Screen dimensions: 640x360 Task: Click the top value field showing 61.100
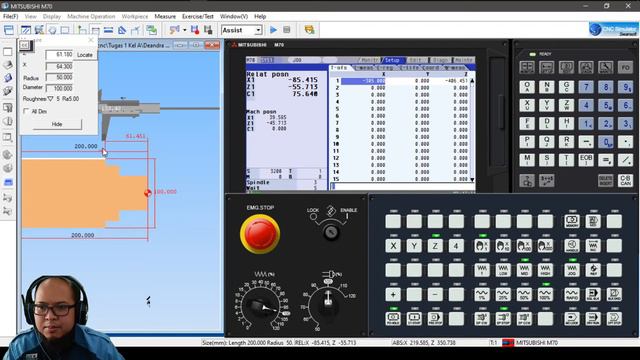point(59,54)
